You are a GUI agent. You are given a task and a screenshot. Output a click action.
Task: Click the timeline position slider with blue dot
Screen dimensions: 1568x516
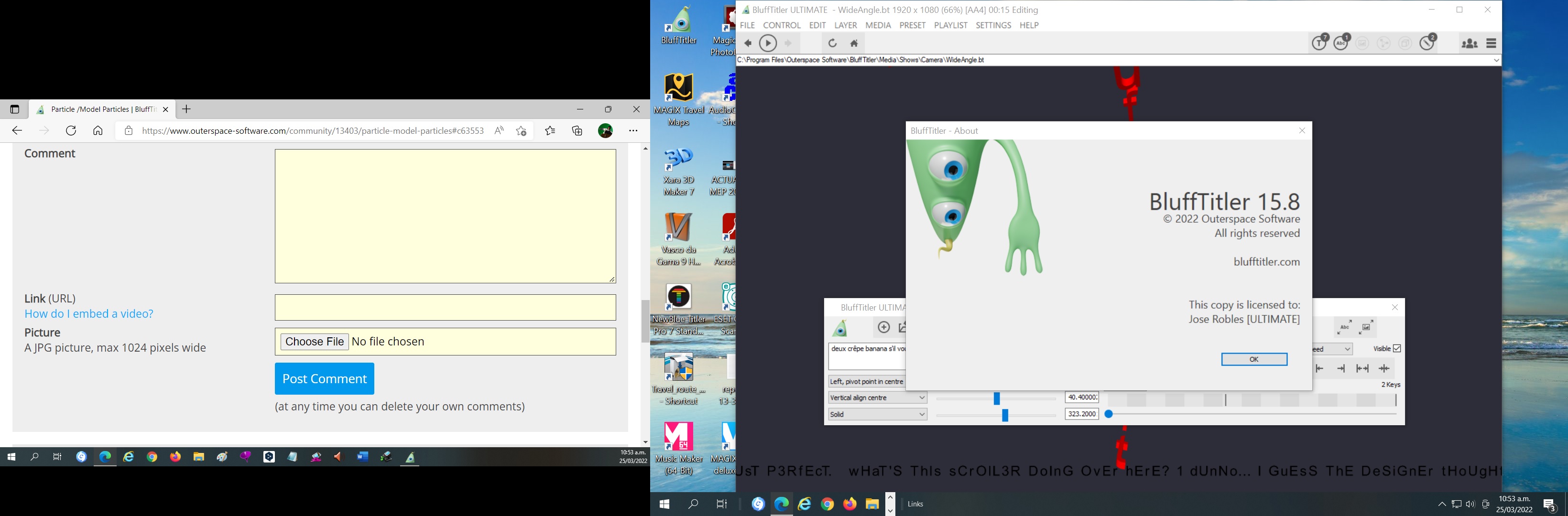coord(1251,414)
